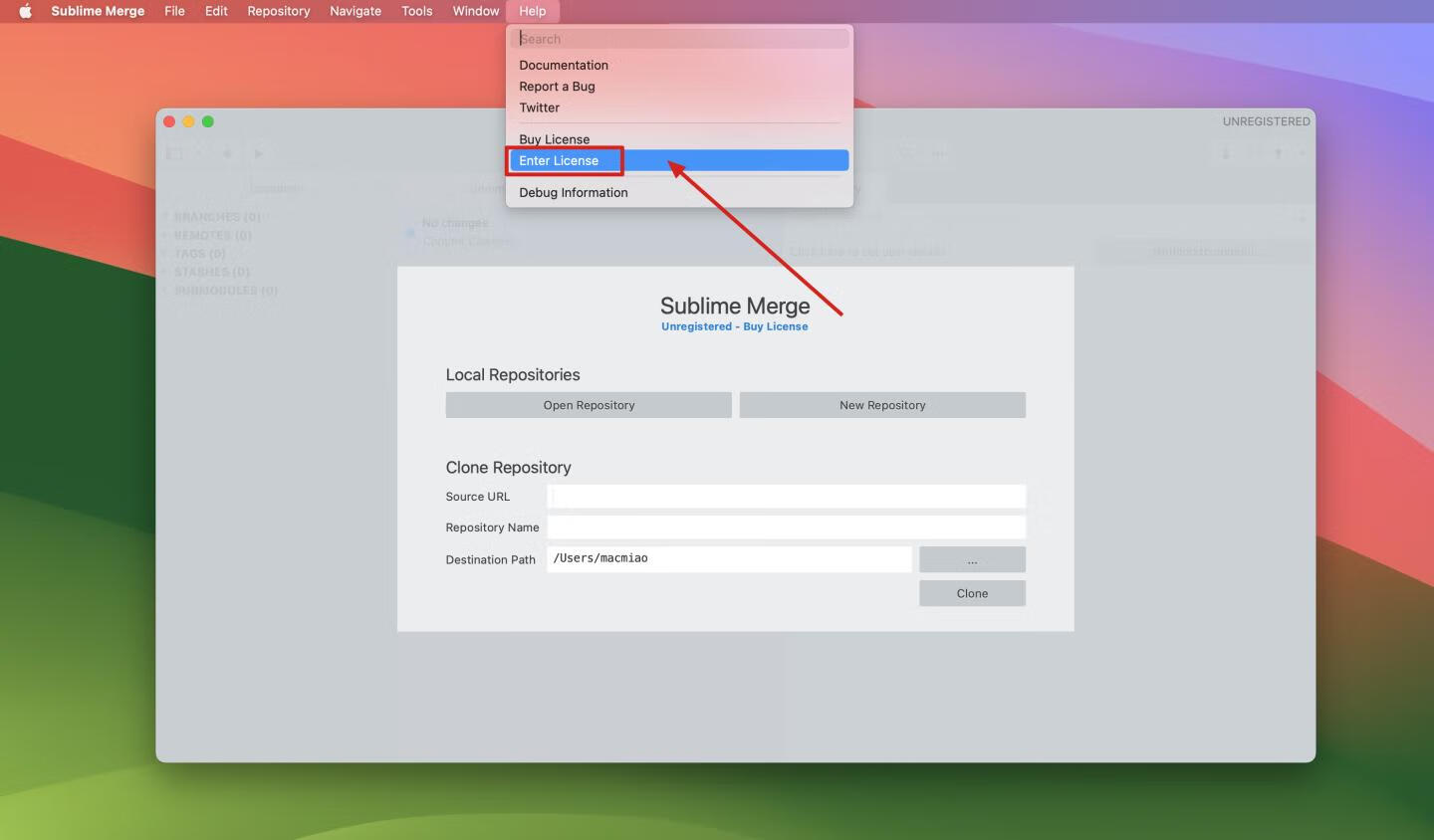Click the Help menu search field

pyautogui.click(x=680, y=39)
